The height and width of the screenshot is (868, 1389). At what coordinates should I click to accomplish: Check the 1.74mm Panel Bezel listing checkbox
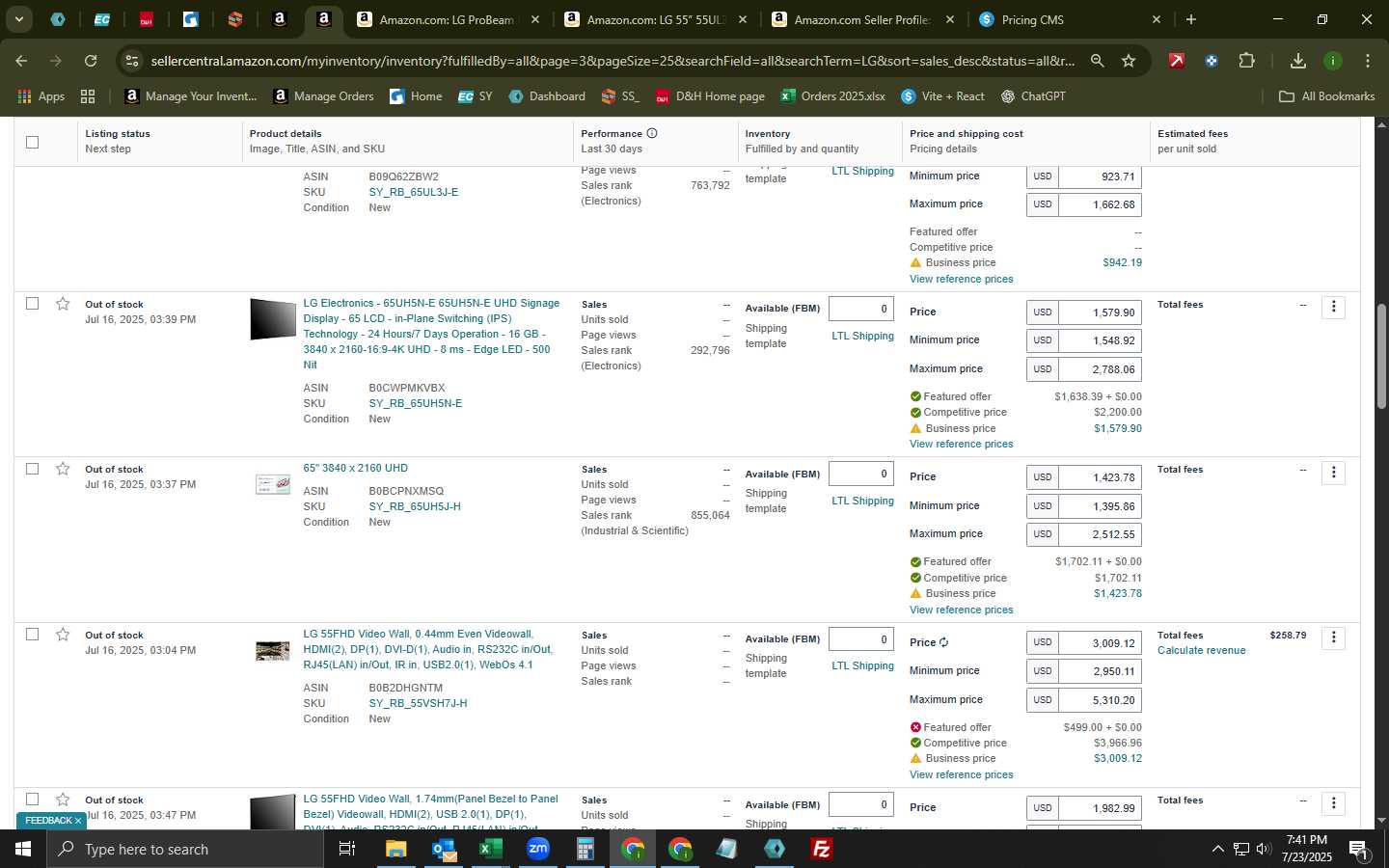point(32,799)
